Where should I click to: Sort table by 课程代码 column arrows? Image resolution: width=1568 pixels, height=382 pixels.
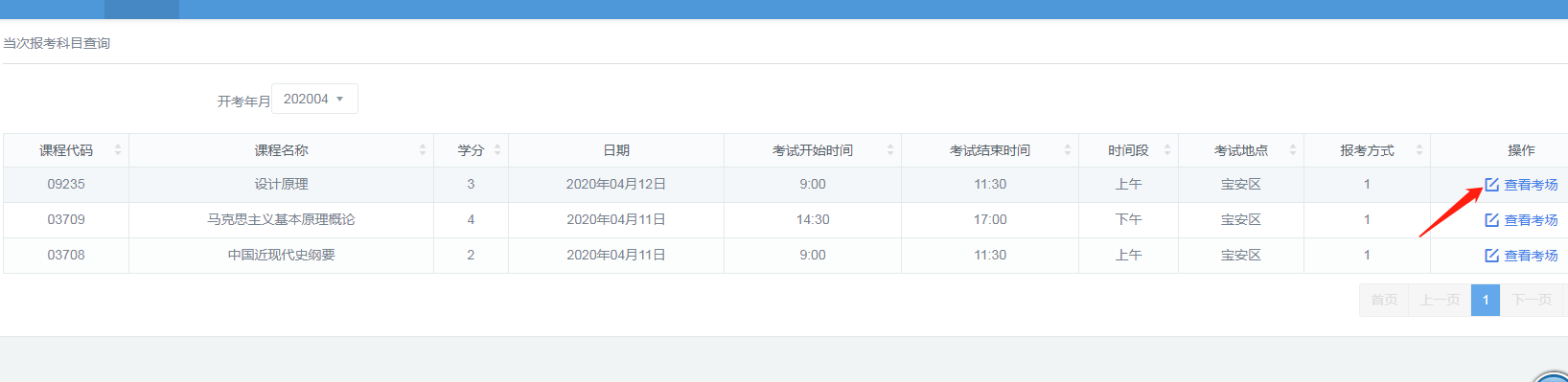tap(118, 150)
